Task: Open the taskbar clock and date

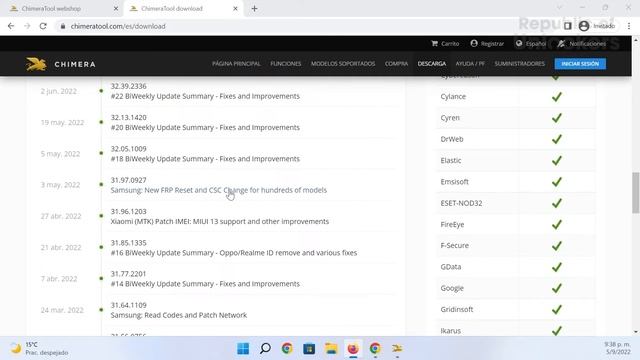Action: pyautogui.click(x=618, y=349)
